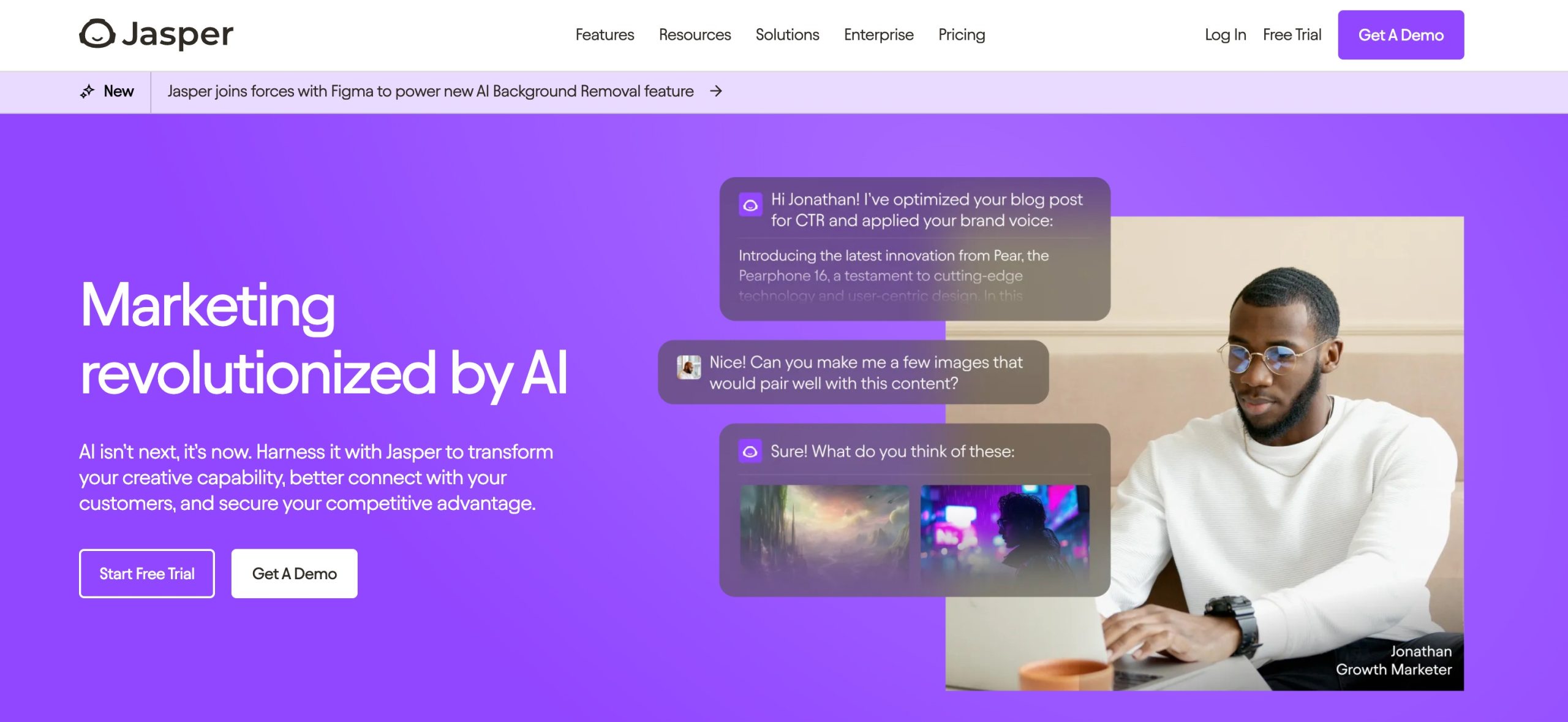
Task: Select the Pricing menu item
Action: 961,34
